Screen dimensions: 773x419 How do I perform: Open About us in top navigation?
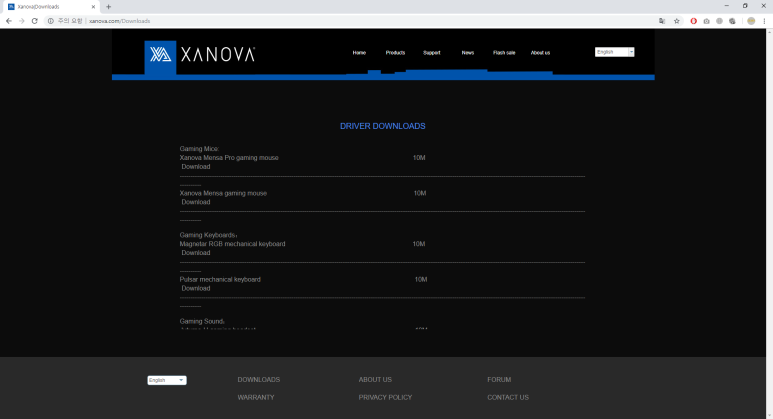point(540,52)
